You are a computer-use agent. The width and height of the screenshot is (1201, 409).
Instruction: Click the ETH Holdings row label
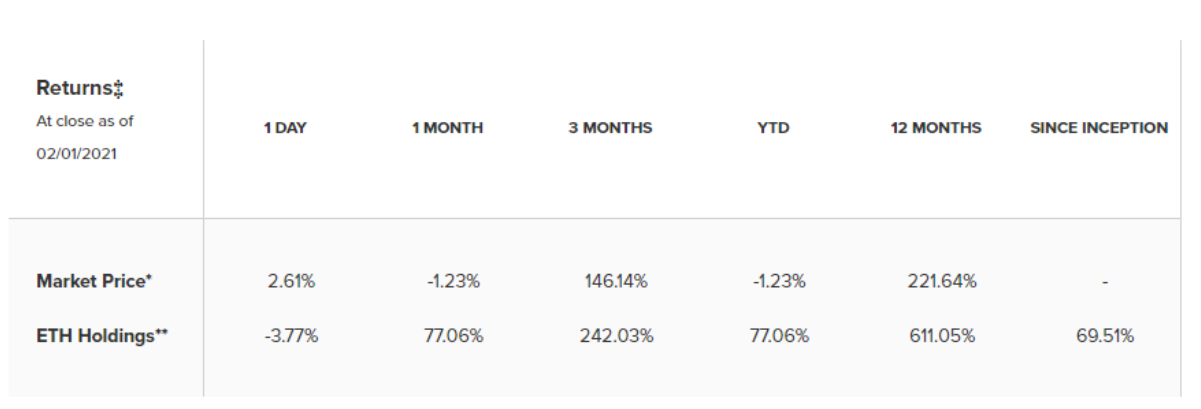101,336
